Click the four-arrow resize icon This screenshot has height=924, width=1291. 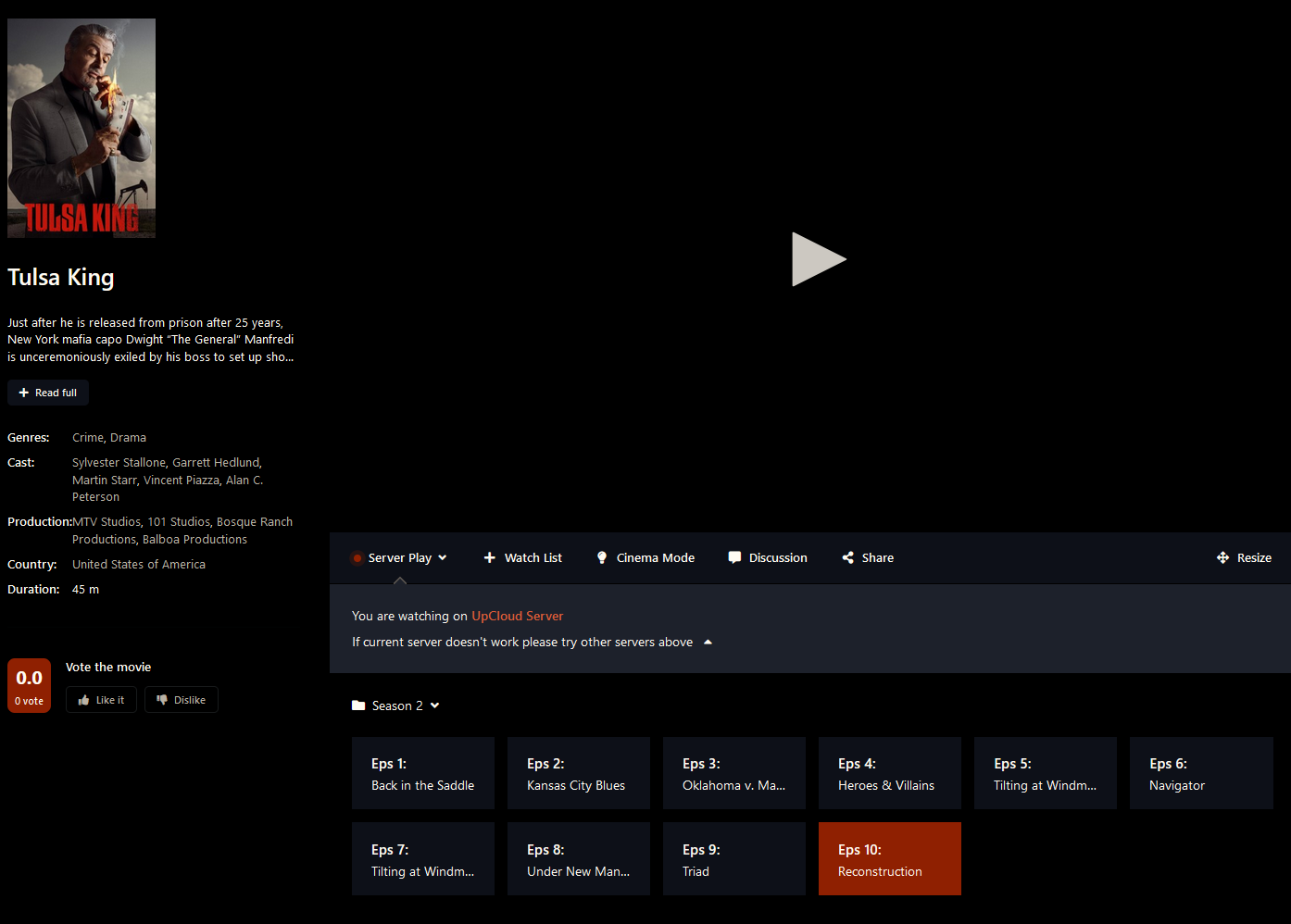tap(1222, 557)
